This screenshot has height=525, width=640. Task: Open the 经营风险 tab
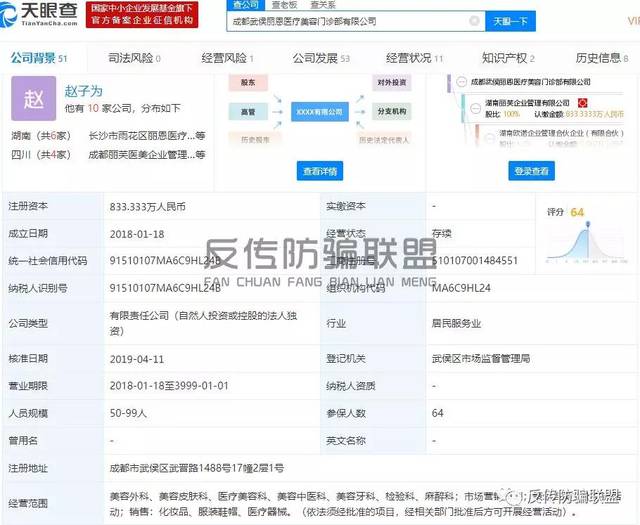tap(227, 58)
